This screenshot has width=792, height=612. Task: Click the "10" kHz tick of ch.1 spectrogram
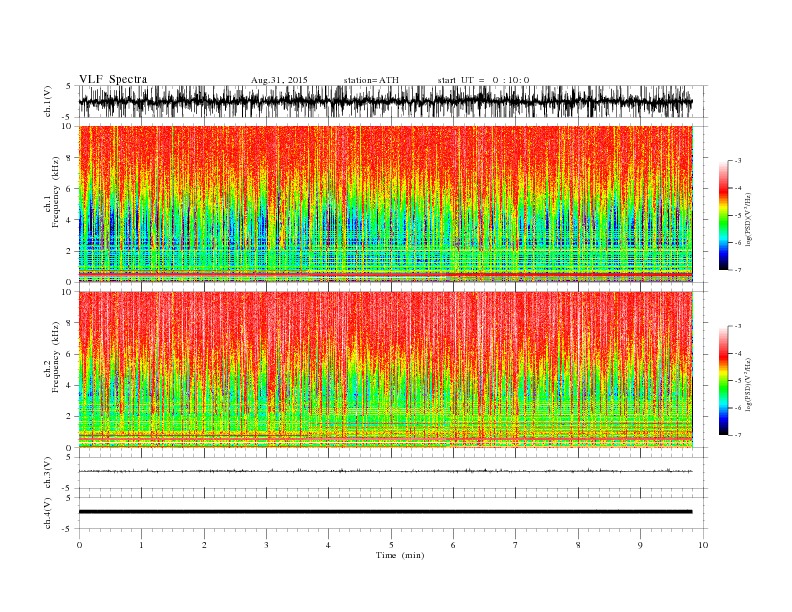(x=69, y=126)
